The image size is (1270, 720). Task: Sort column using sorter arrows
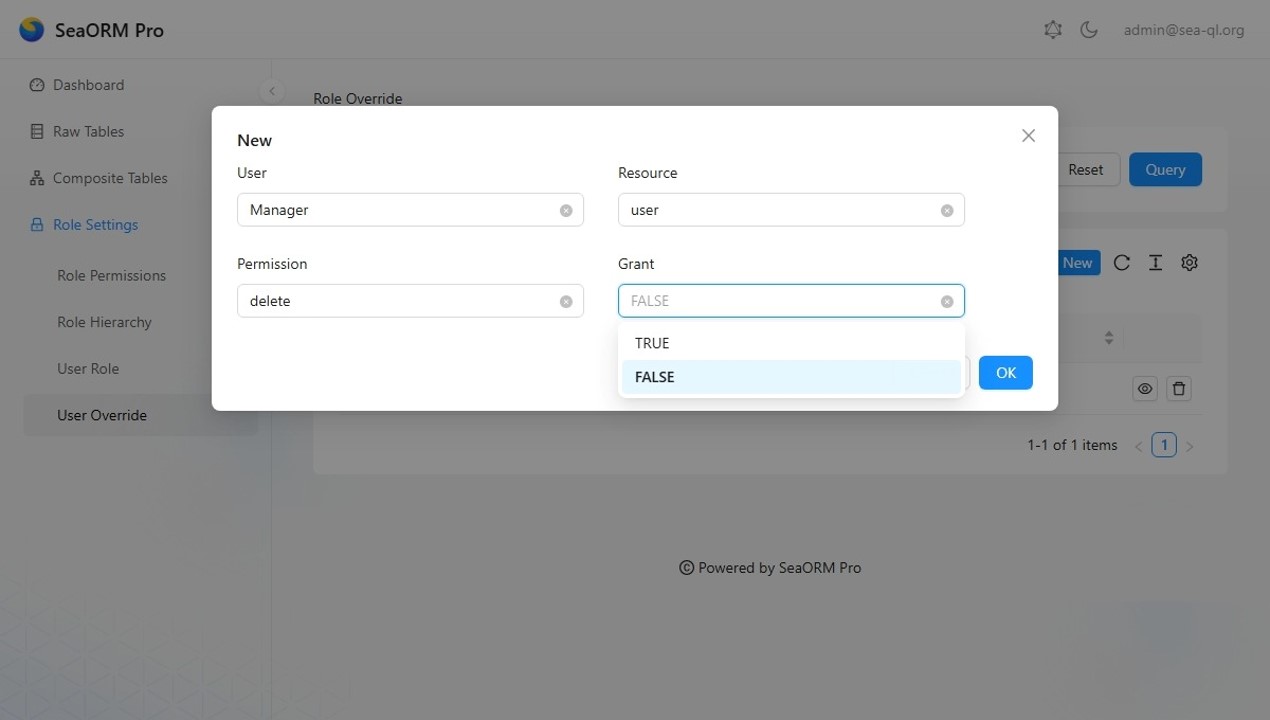(x=1109, y=338)
